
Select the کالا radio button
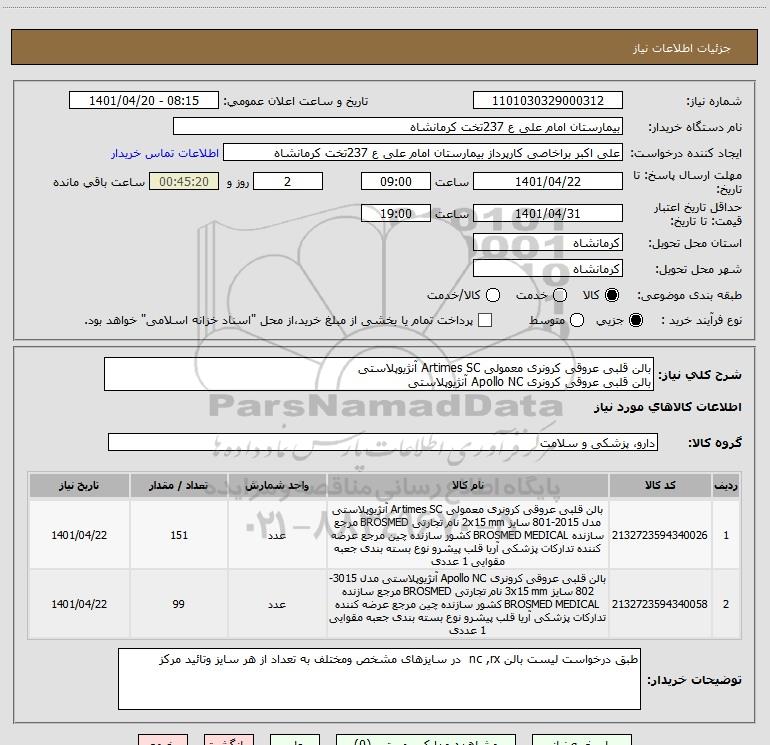[x=612, y=295]
